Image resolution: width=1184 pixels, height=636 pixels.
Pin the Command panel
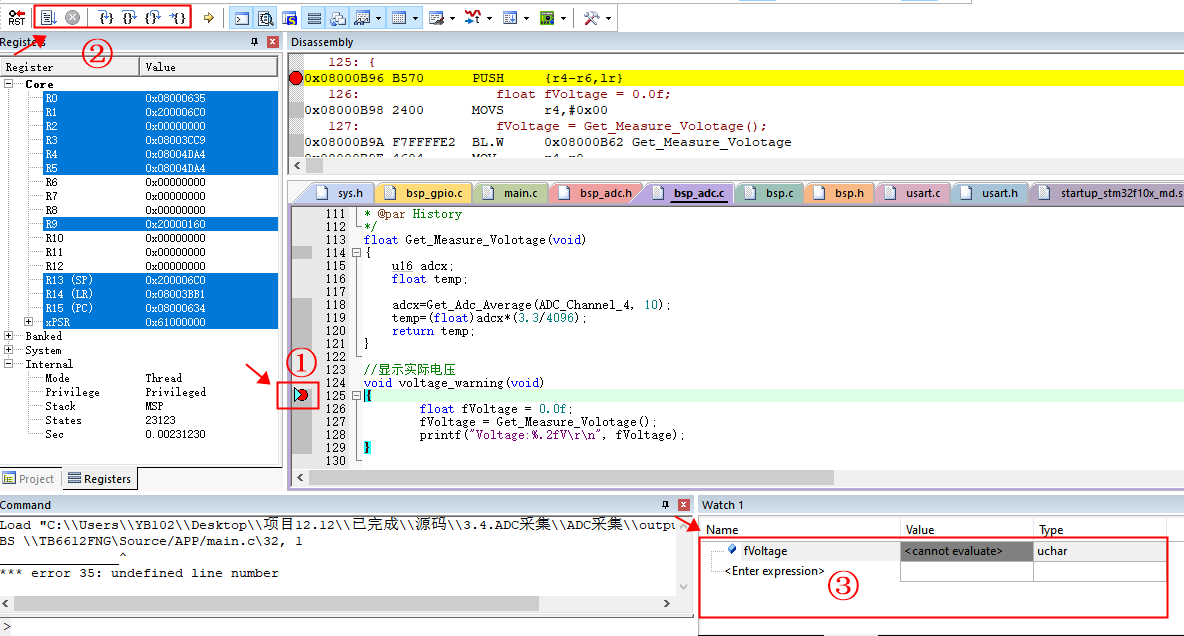coord(665,505)
